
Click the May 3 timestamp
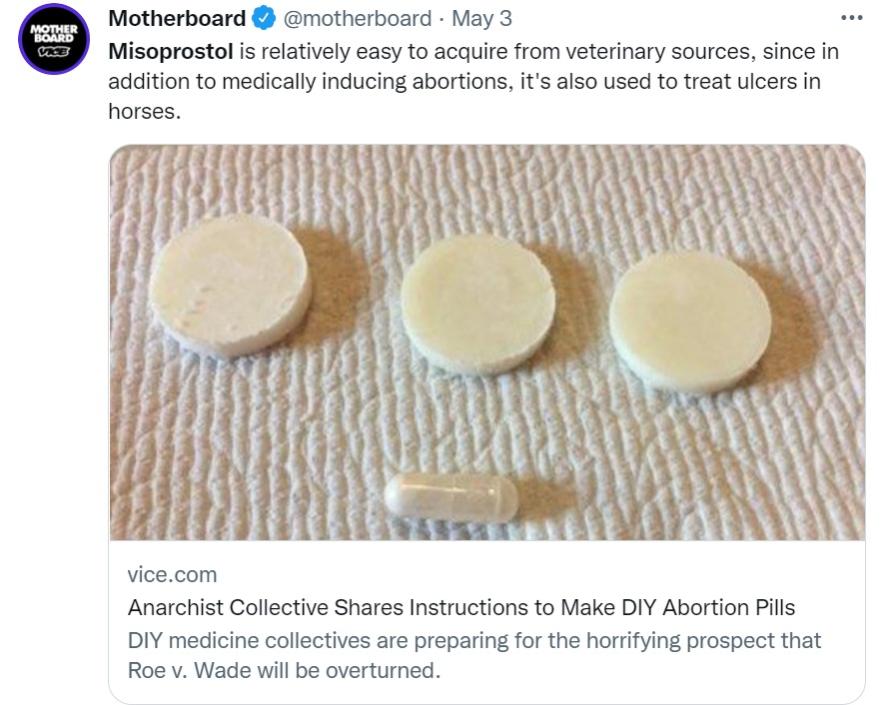[x=482, y=19]
